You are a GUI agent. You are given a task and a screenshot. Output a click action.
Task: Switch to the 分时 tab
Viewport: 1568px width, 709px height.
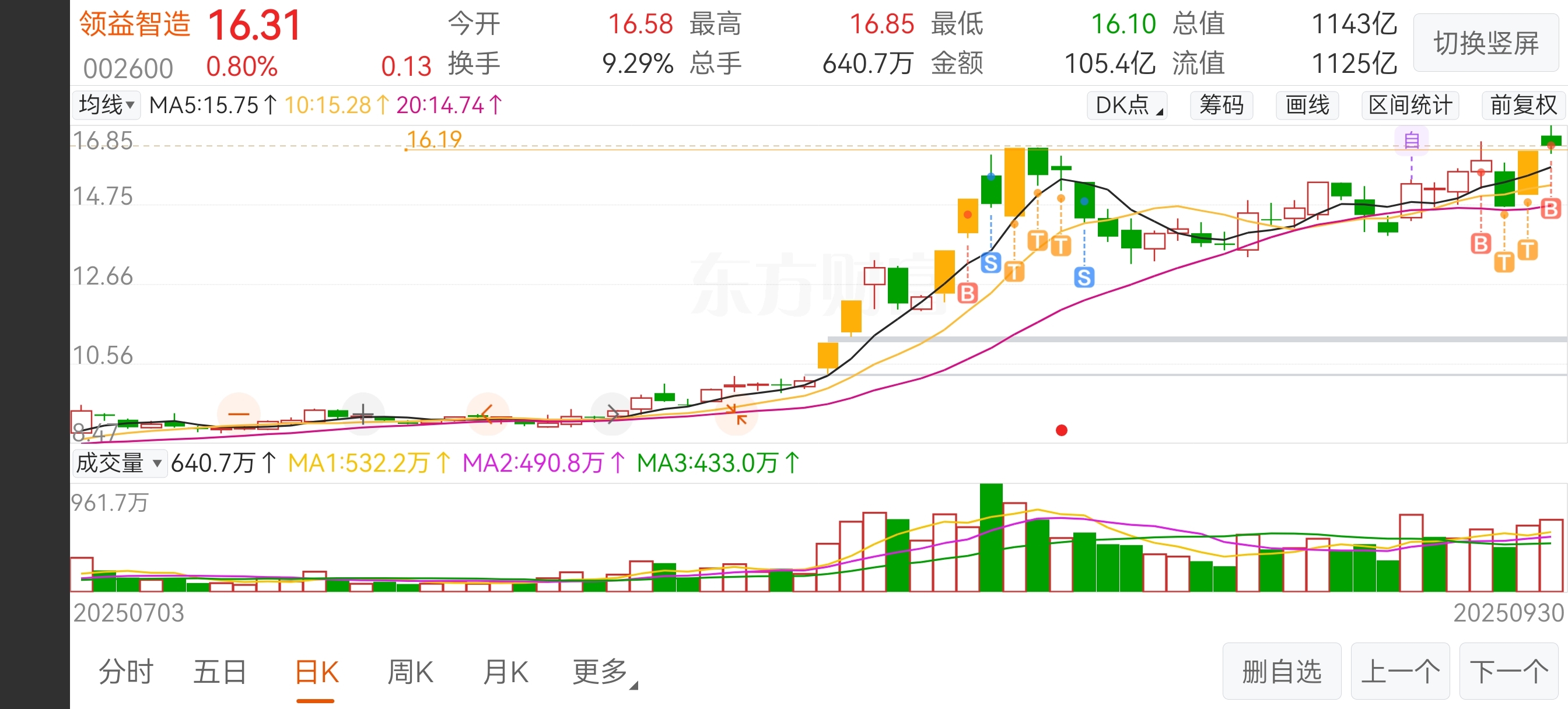click(x=126, y=672)
